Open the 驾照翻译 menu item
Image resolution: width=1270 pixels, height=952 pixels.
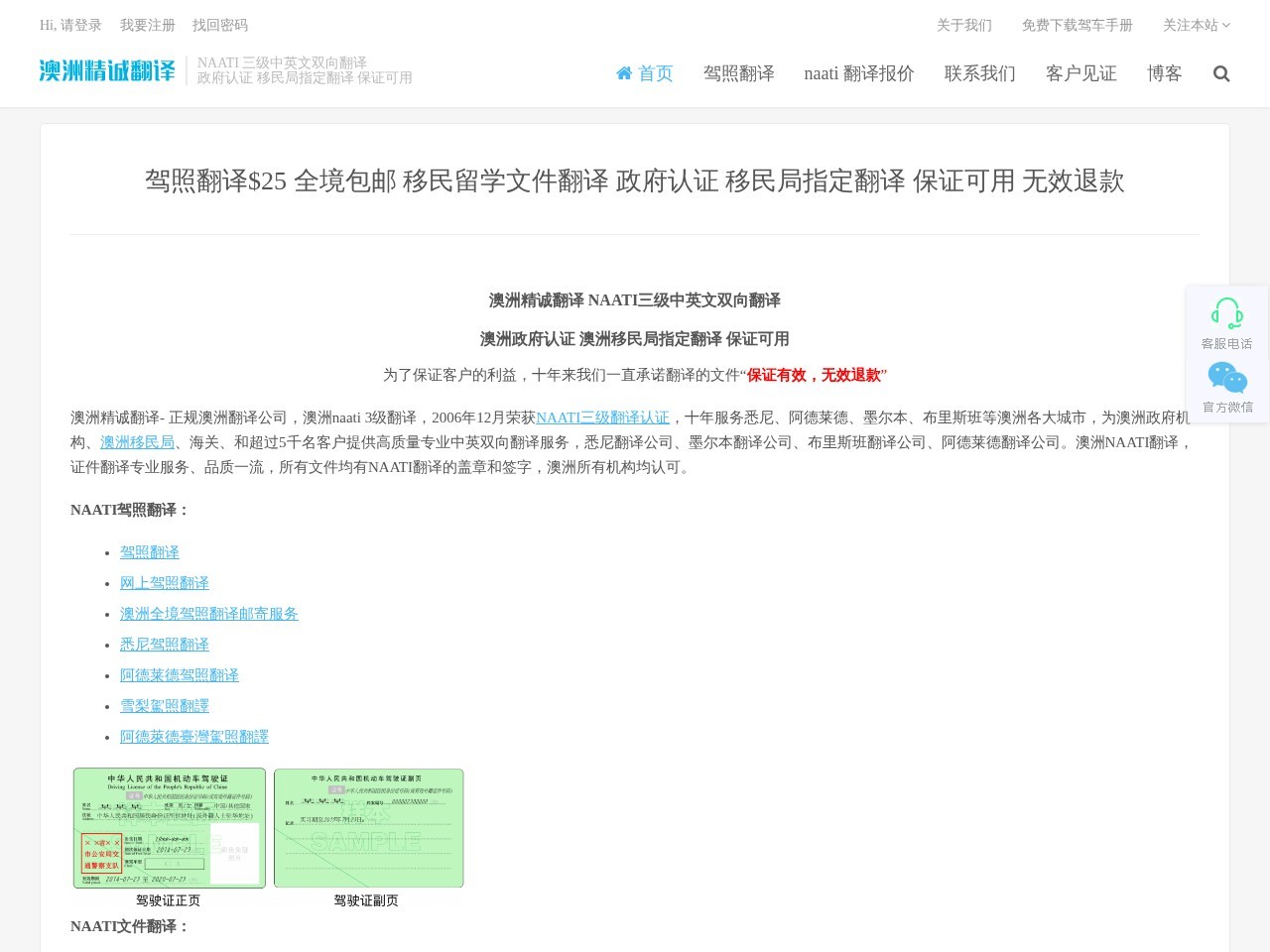point(739,73)
